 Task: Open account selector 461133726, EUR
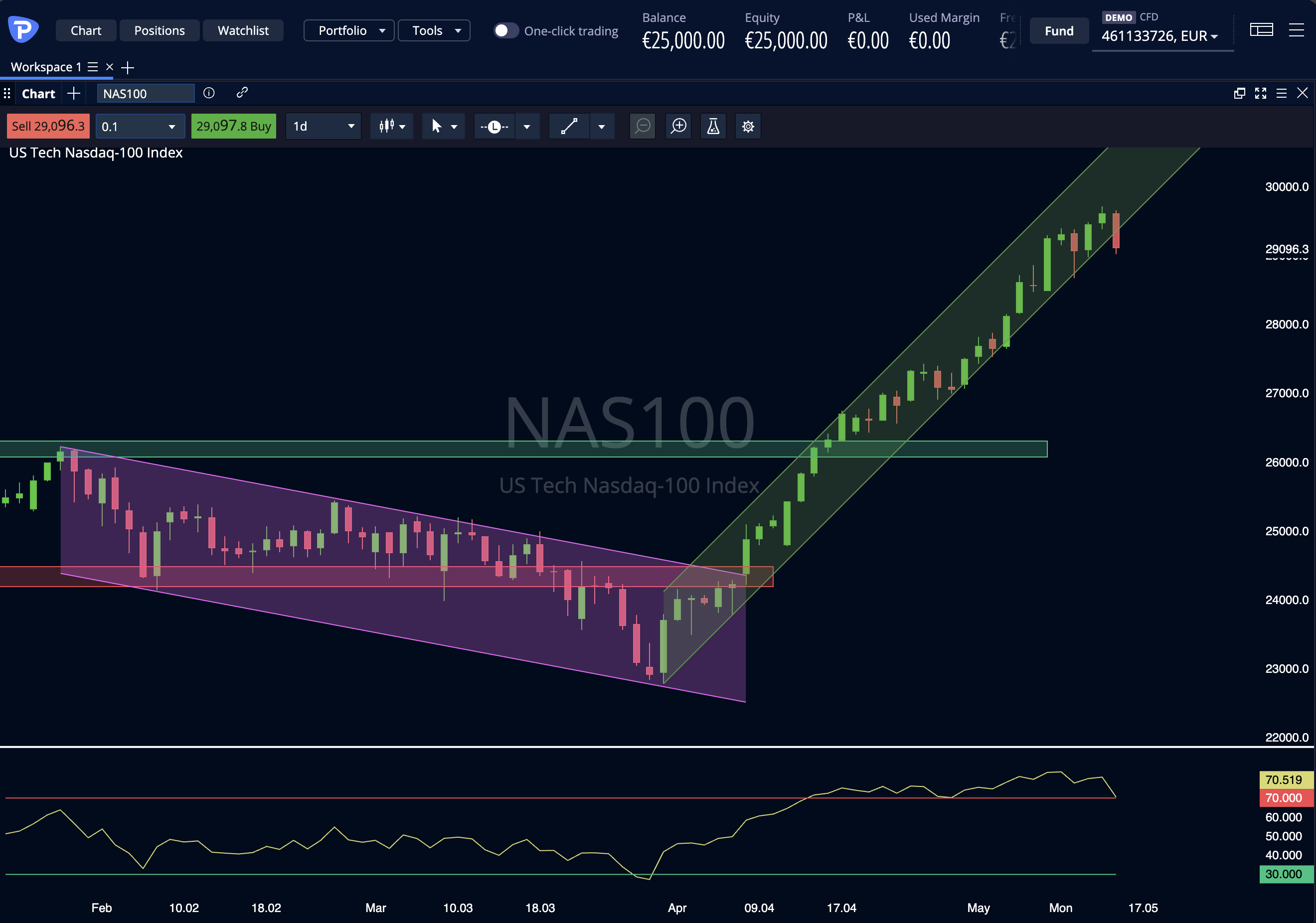click(1159, 36)
